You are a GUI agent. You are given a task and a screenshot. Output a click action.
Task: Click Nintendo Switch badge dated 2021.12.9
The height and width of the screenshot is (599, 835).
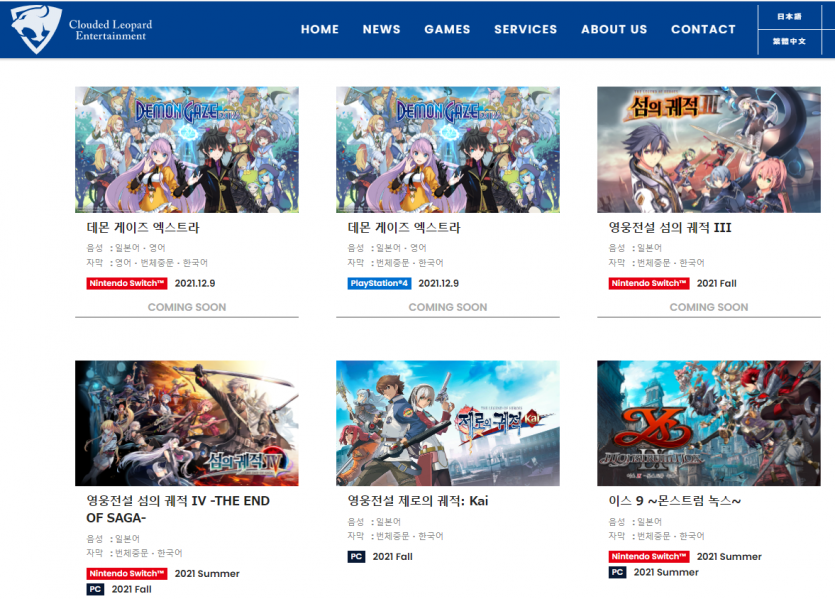(x=127, y=283)
